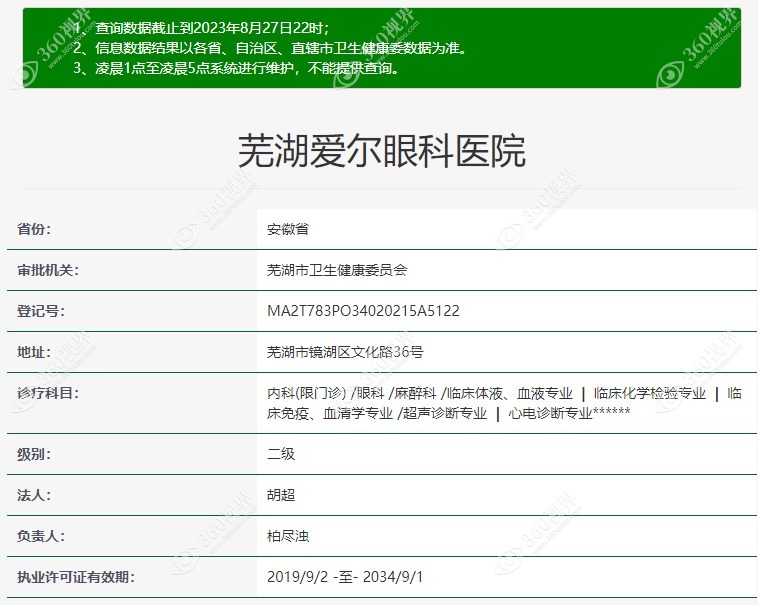Screen dimensions: 758x605
Task: Click notice line about 2023年8月27日22时
Action: (x=201, y=28)
